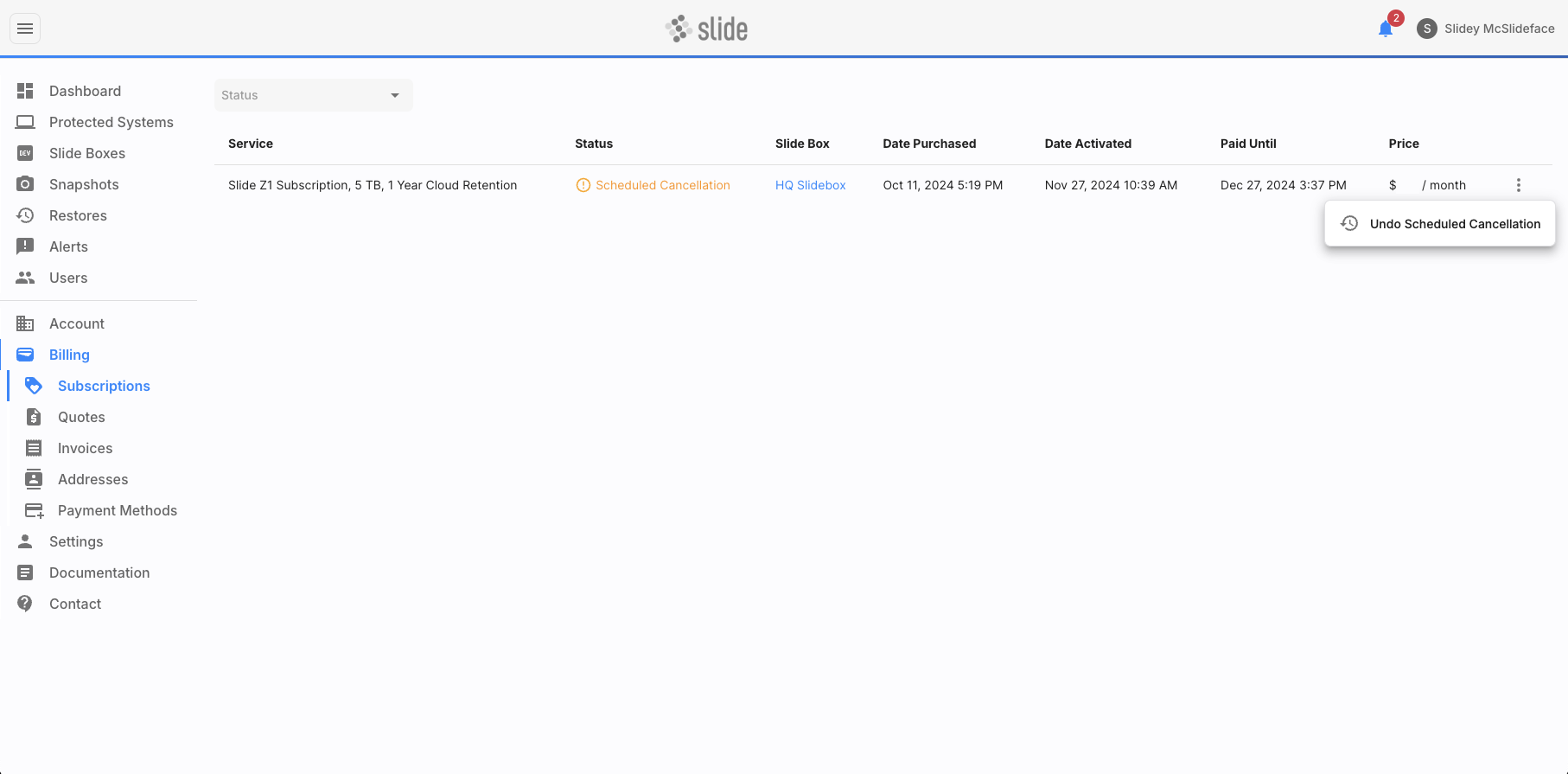Click the Account building icon
This screenshot has height=774, width=1568.
point(25,323)
